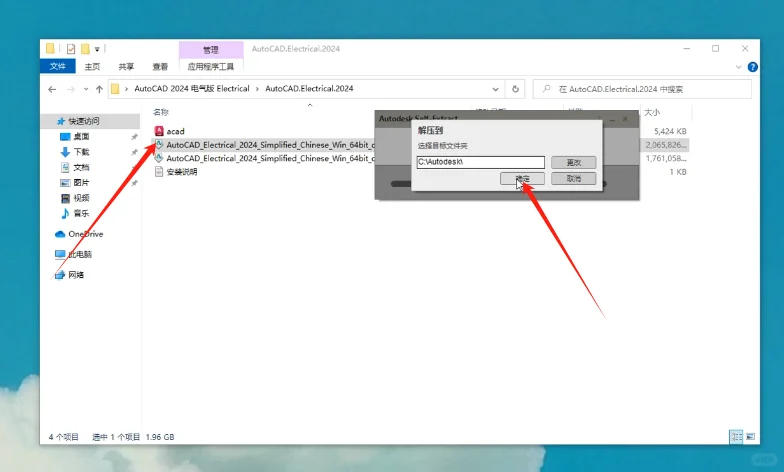Expand the address bar history dropdown
784x472 pixels.
[496, 89]
